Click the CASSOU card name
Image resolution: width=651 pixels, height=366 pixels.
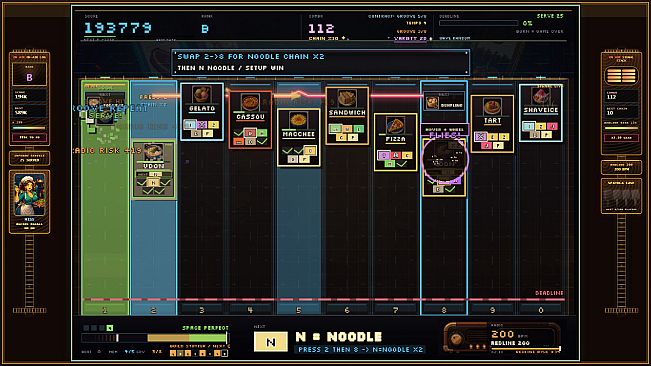(250, 117)
